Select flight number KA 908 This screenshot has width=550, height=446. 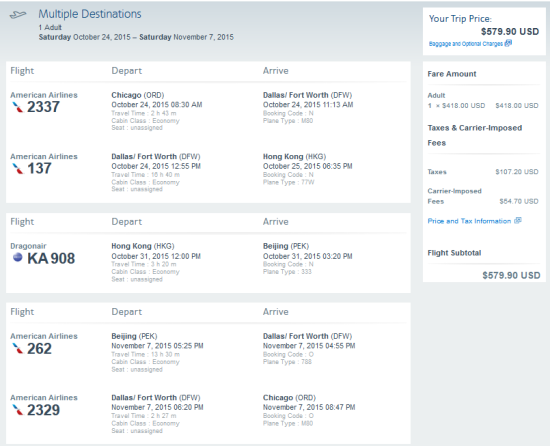coord(51,258)
